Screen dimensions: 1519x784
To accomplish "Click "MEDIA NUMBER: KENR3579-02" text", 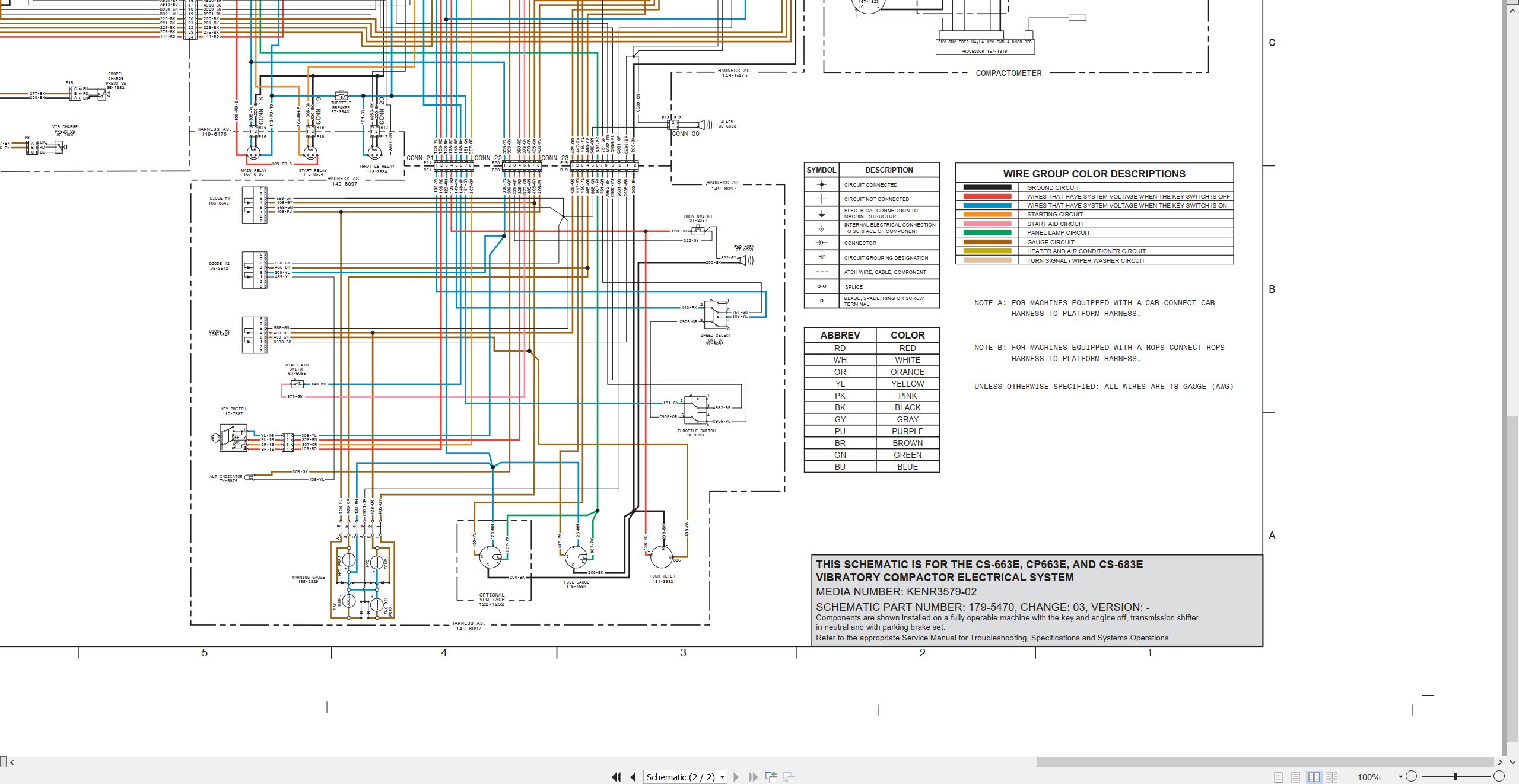I will pyautogui.click(x=896, y=592).
